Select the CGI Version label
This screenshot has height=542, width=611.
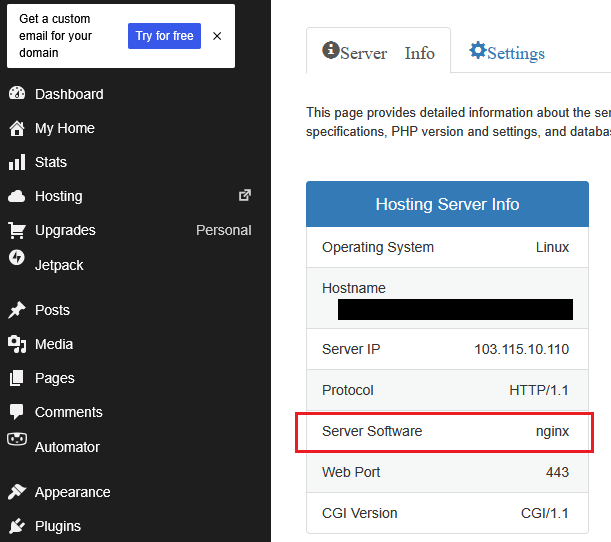(x=359, y=513)
